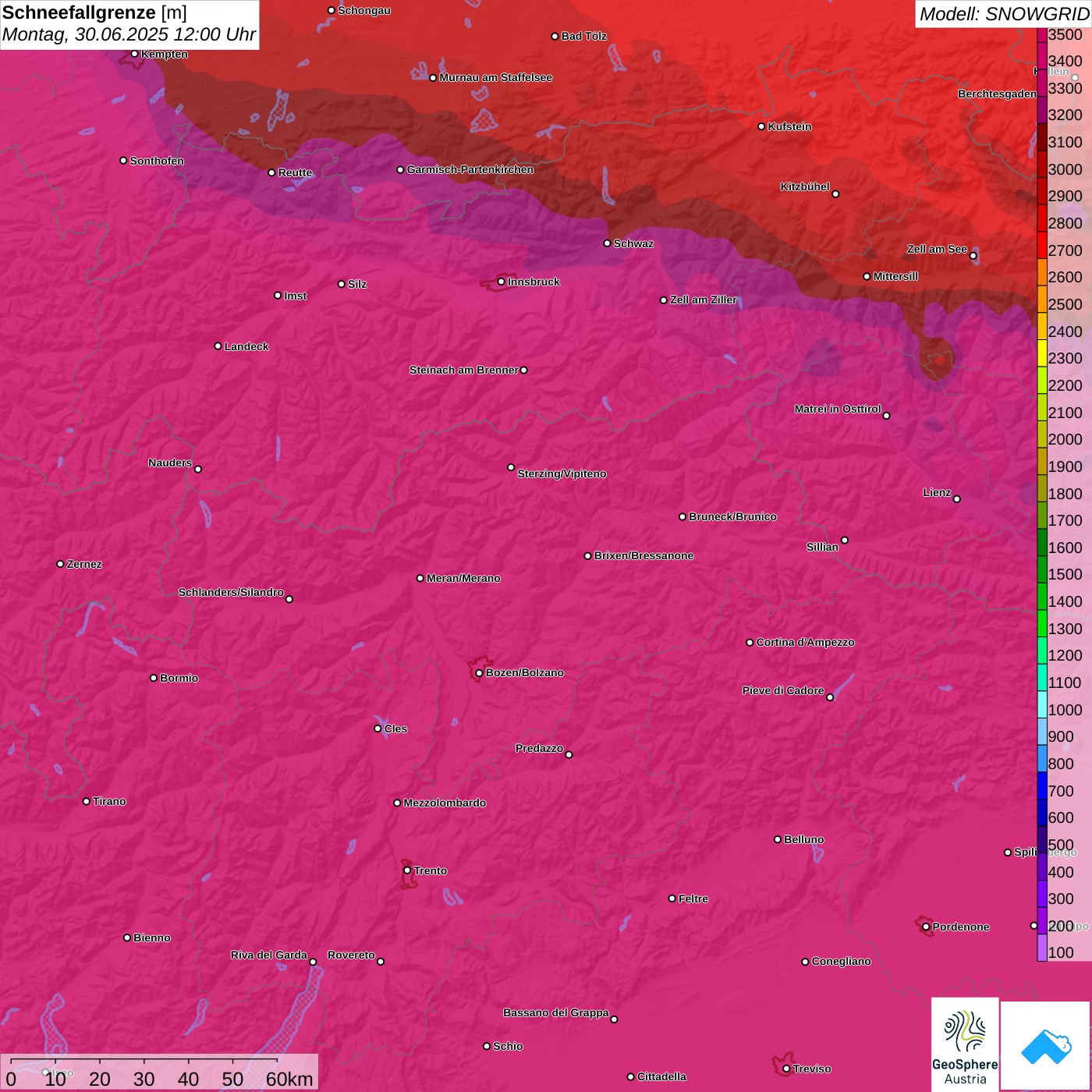Click the Schongau label
1092x1092 pixels.
[363, 10]
